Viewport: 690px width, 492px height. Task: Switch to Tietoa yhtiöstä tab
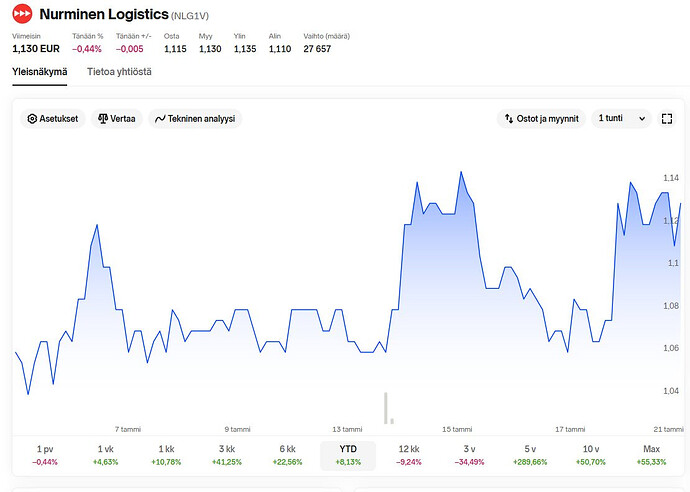[119, 72]
